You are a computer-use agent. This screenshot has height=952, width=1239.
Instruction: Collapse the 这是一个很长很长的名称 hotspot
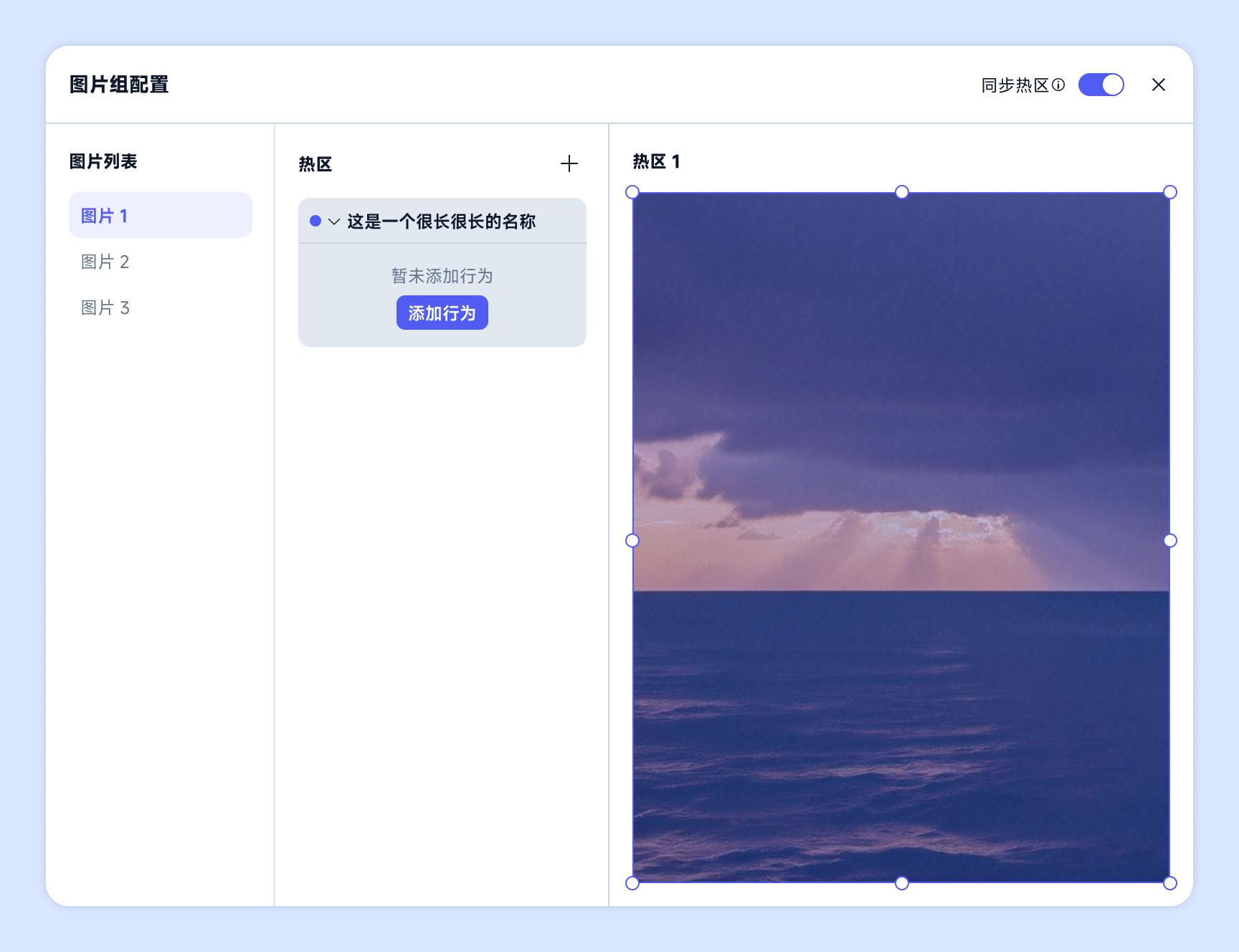(x=334, y=222)
